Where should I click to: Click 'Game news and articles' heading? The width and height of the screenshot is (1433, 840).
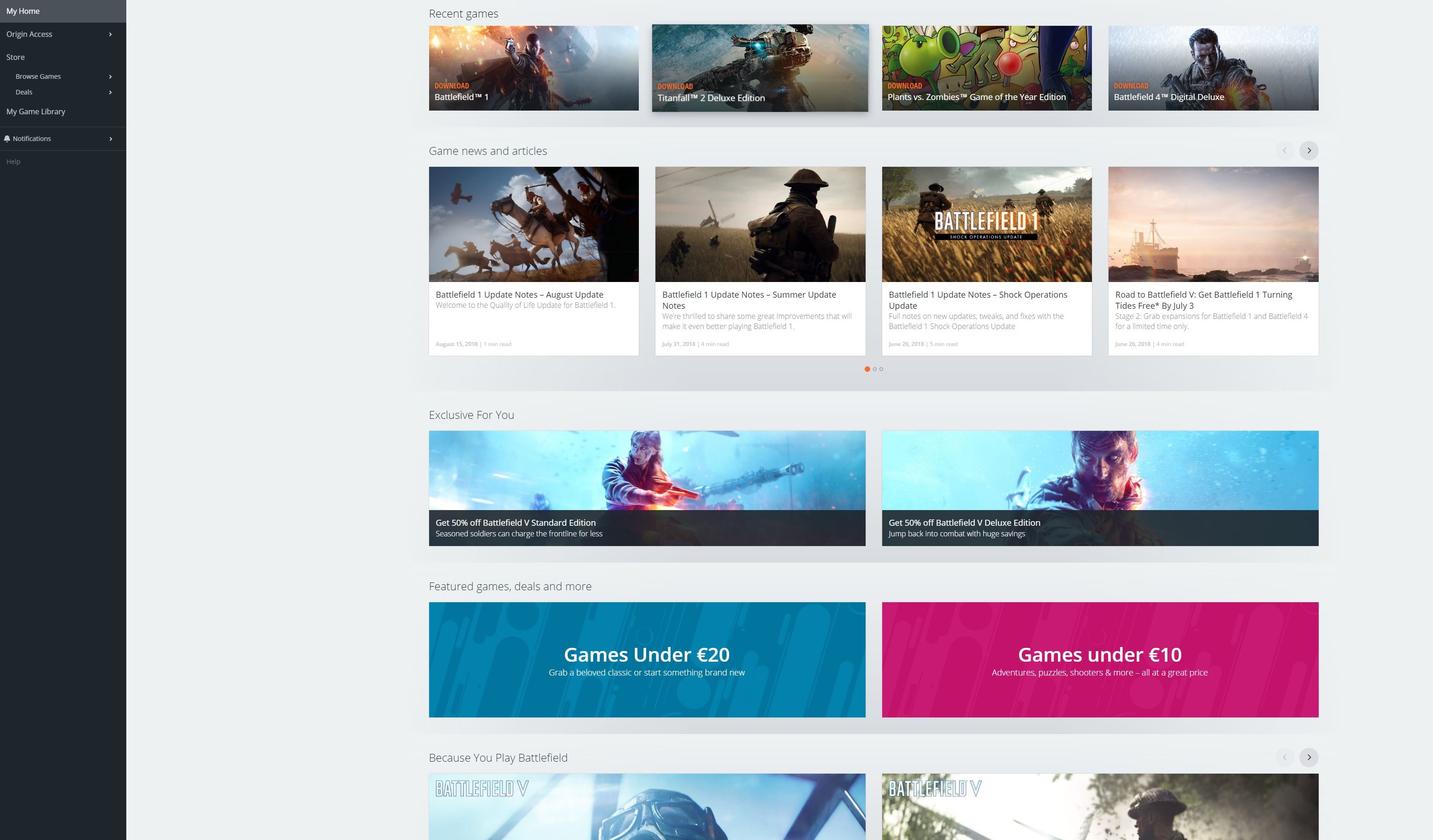488,151
